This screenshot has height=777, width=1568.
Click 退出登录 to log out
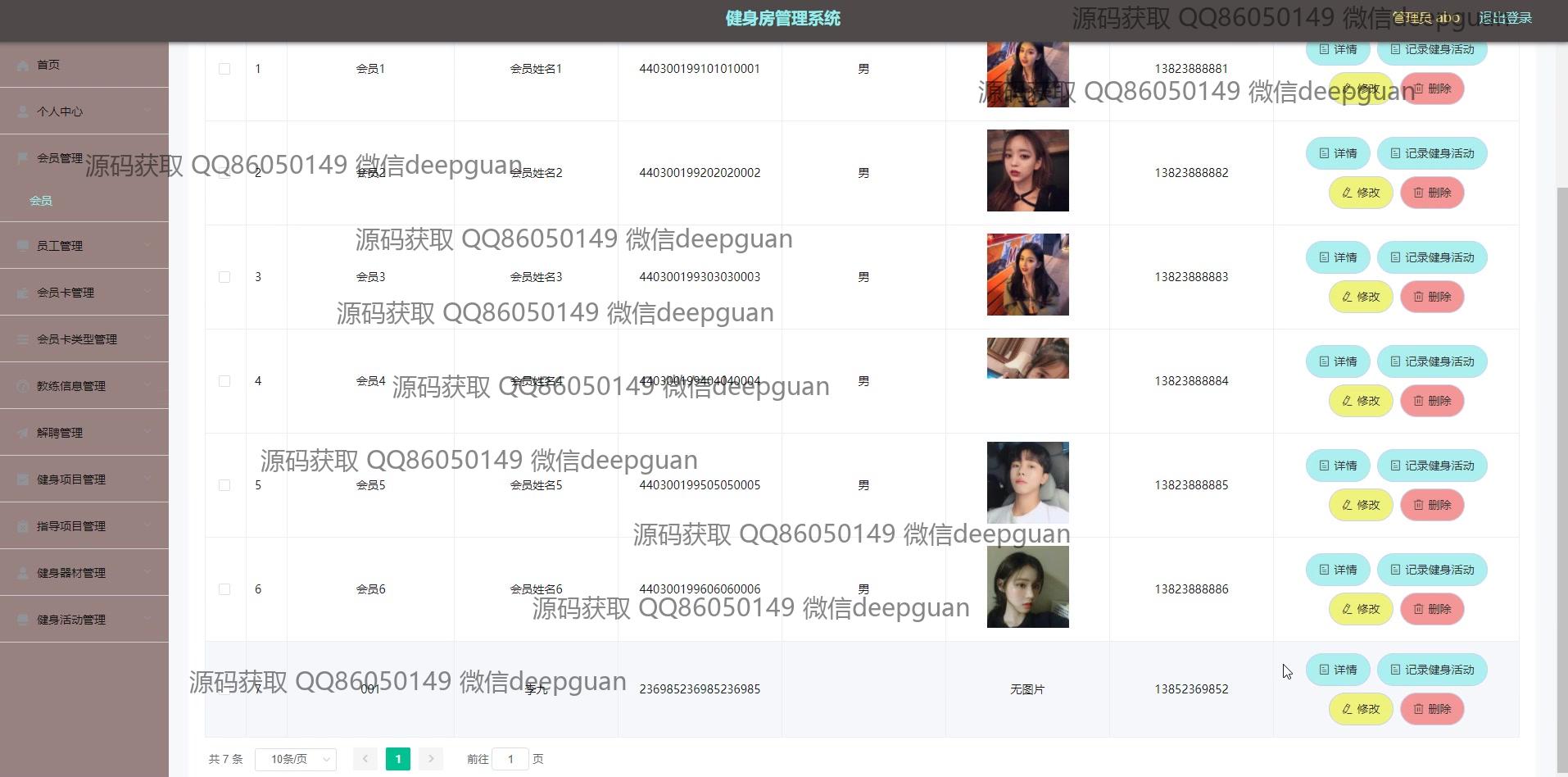pyautogui.click(x=1505, y=18)
